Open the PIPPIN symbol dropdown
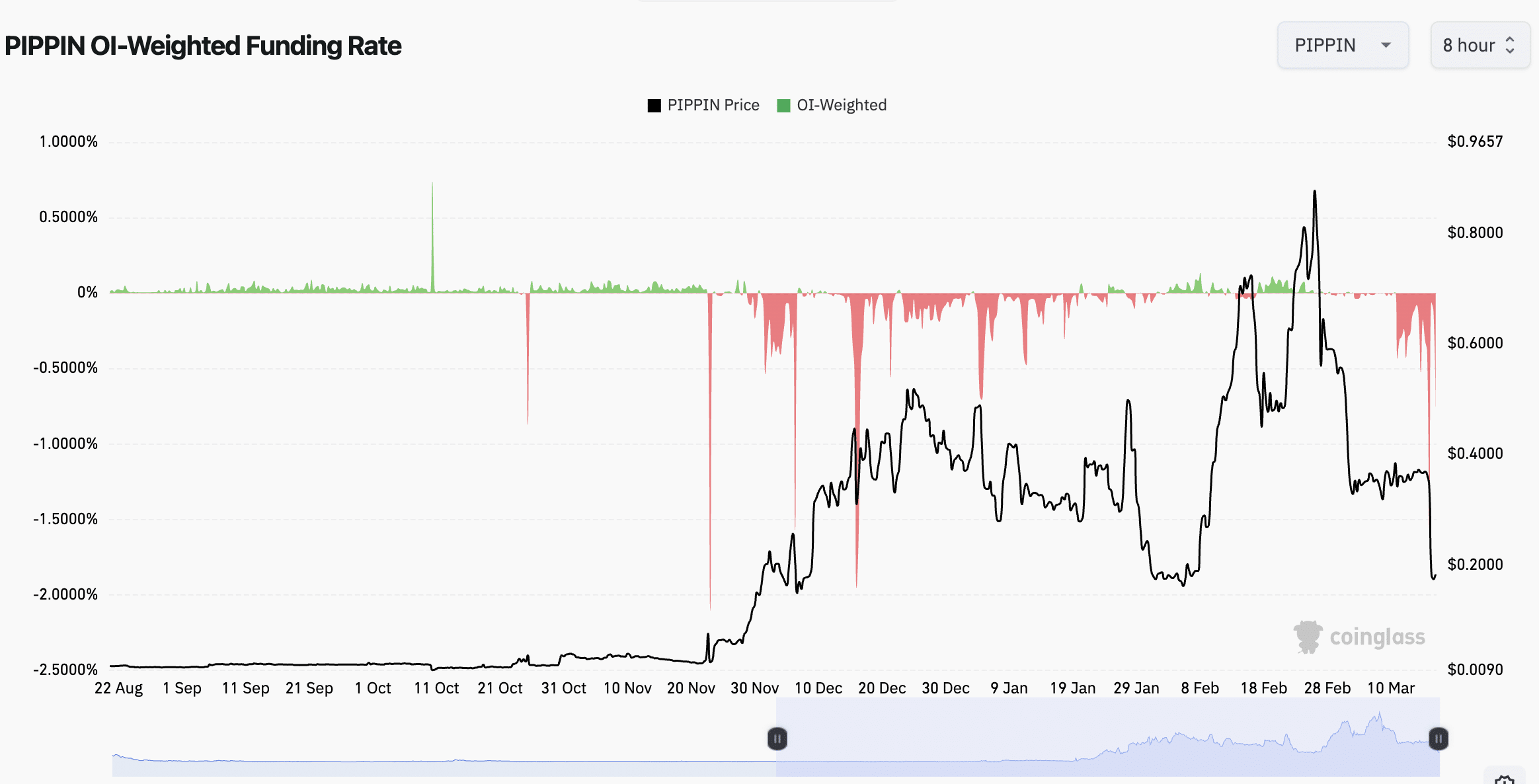Image resolution: width=1539 pixels, height=784 pixels. 1342,45
